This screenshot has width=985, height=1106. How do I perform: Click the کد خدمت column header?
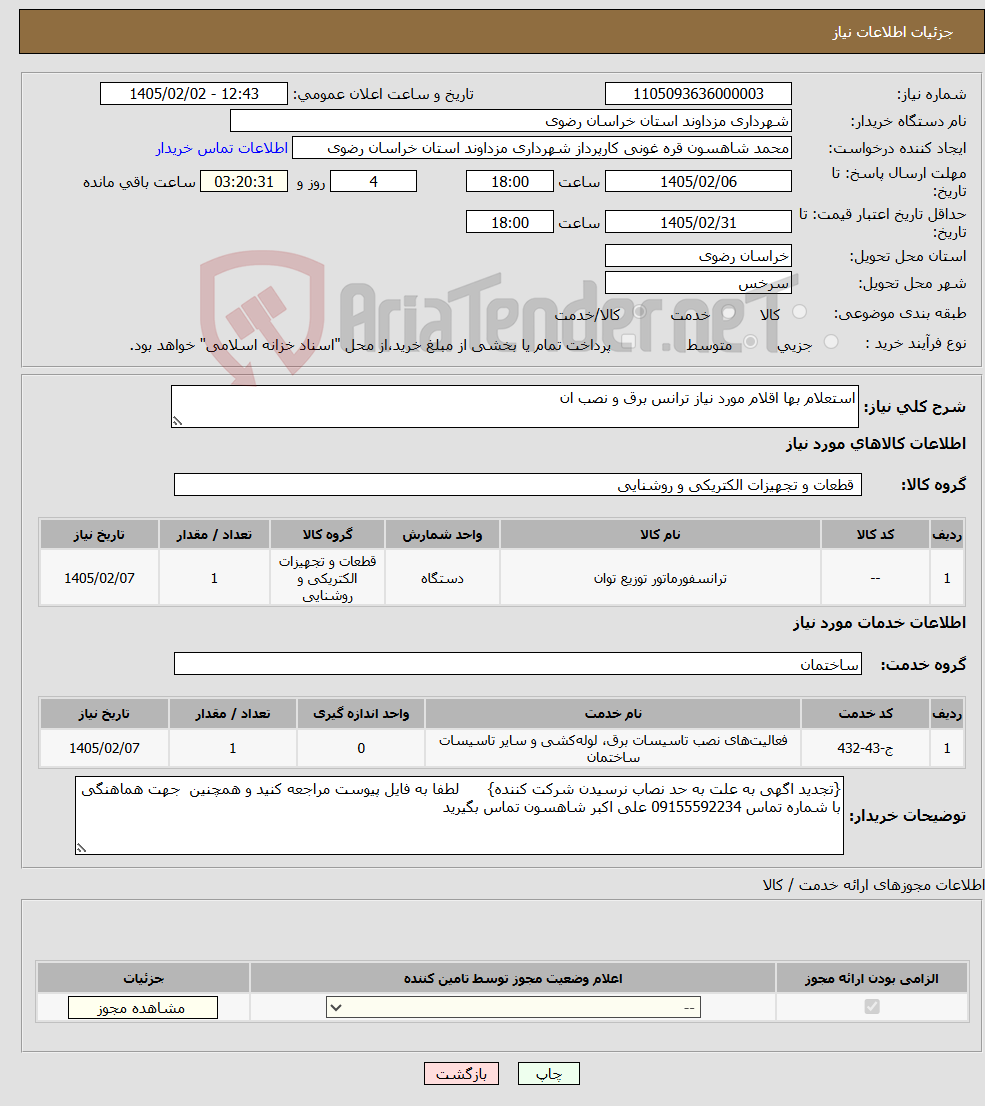pos(865,714)
